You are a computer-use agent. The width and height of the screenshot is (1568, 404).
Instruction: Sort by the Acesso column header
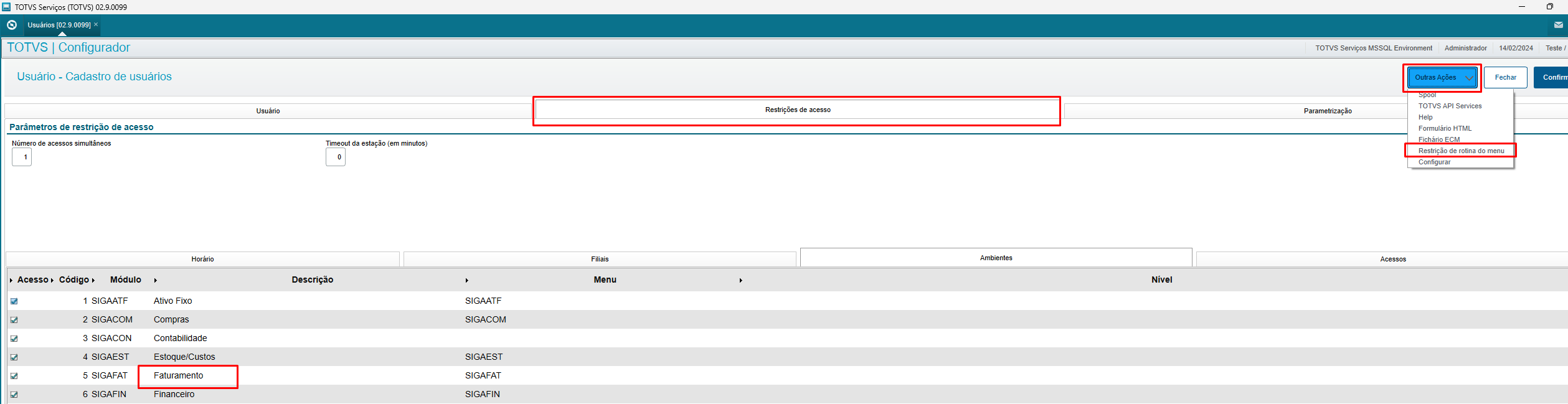tap(32, 280)
